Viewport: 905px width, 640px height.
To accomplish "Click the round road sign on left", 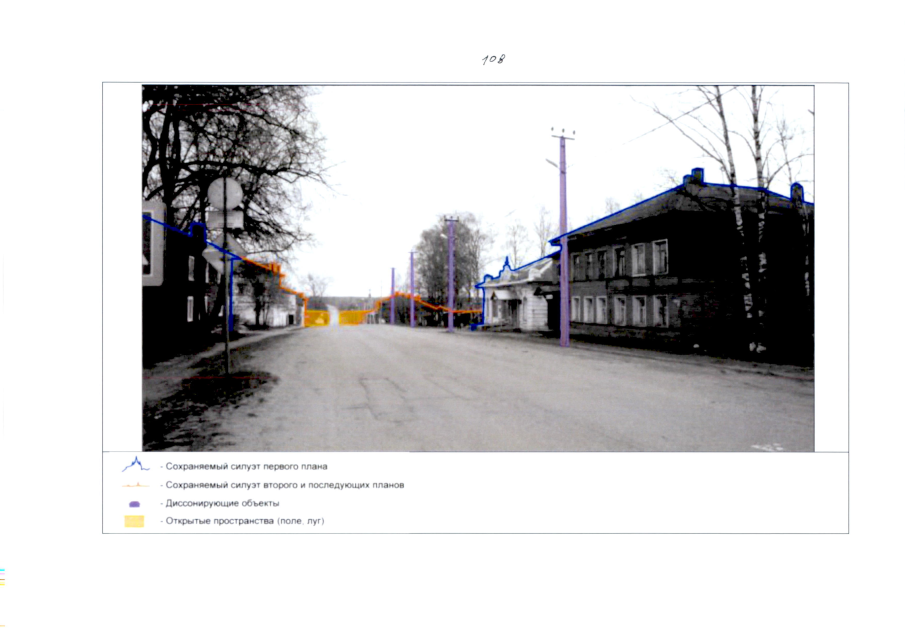I will pyautogui.click(x=225, y=193).
